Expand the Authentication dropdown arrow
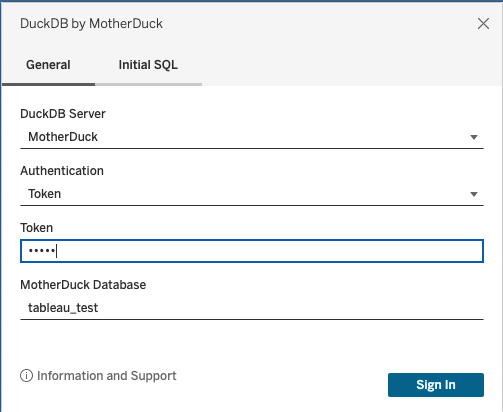The image size is (503, 412). pos(474,194)
